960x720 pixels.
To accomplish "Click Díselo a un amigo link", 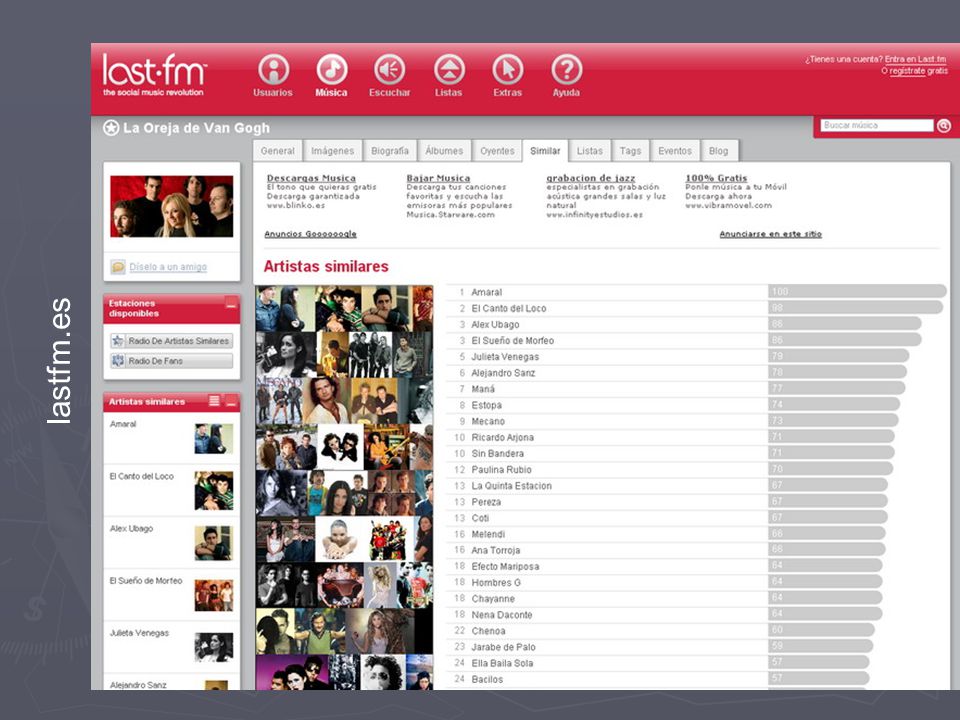I will 168,267.
